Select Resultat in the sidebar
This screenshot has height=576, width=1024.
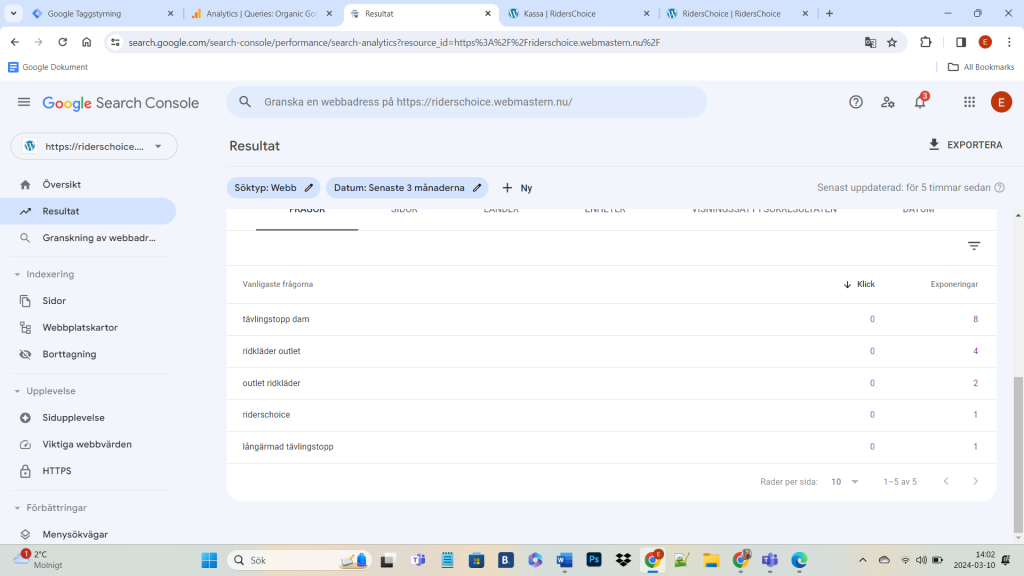point(88,212)
